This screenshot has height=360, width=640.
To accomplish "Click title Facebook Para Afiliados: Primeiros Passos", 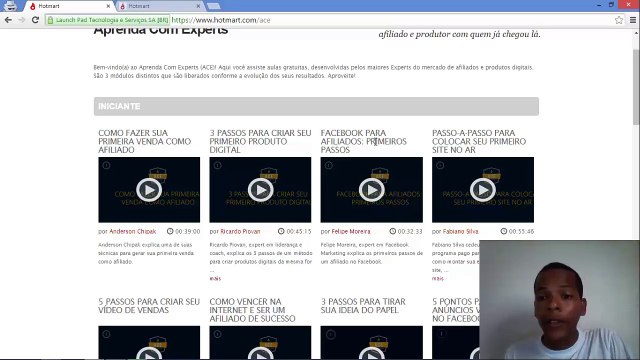I will pyautogui.click(x=364, y=141).
